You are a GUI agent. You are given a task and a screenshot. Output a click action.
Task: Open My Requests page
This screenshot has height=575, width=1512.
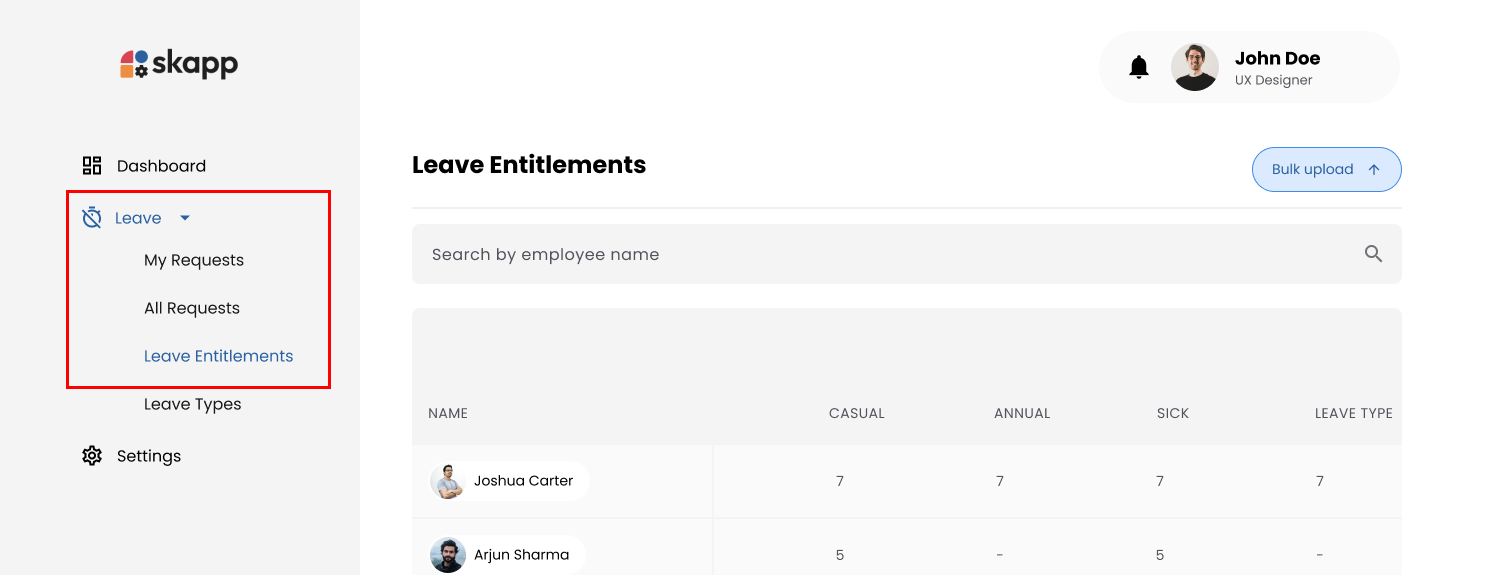pyautogui.click(x=194, y=260)
